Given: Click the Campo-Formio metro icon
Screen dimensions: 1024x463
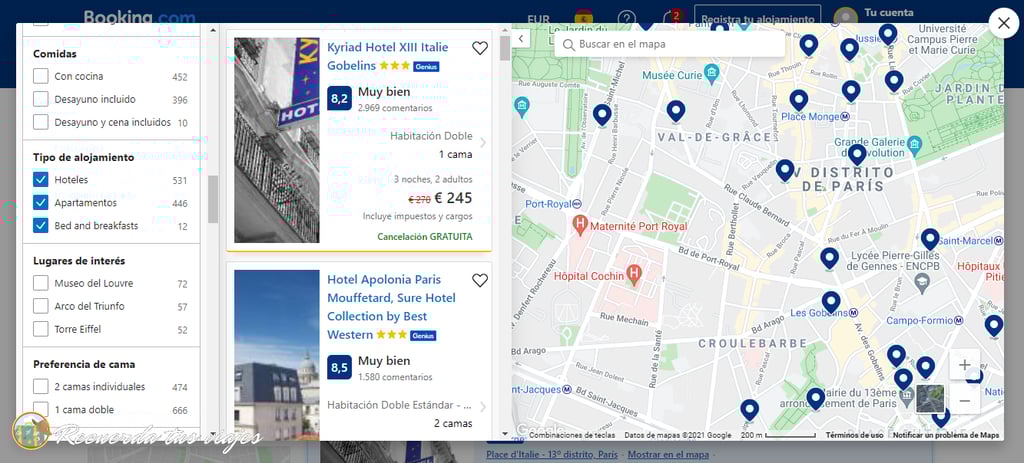Looking at the screenshot, I should coord(958,321).
